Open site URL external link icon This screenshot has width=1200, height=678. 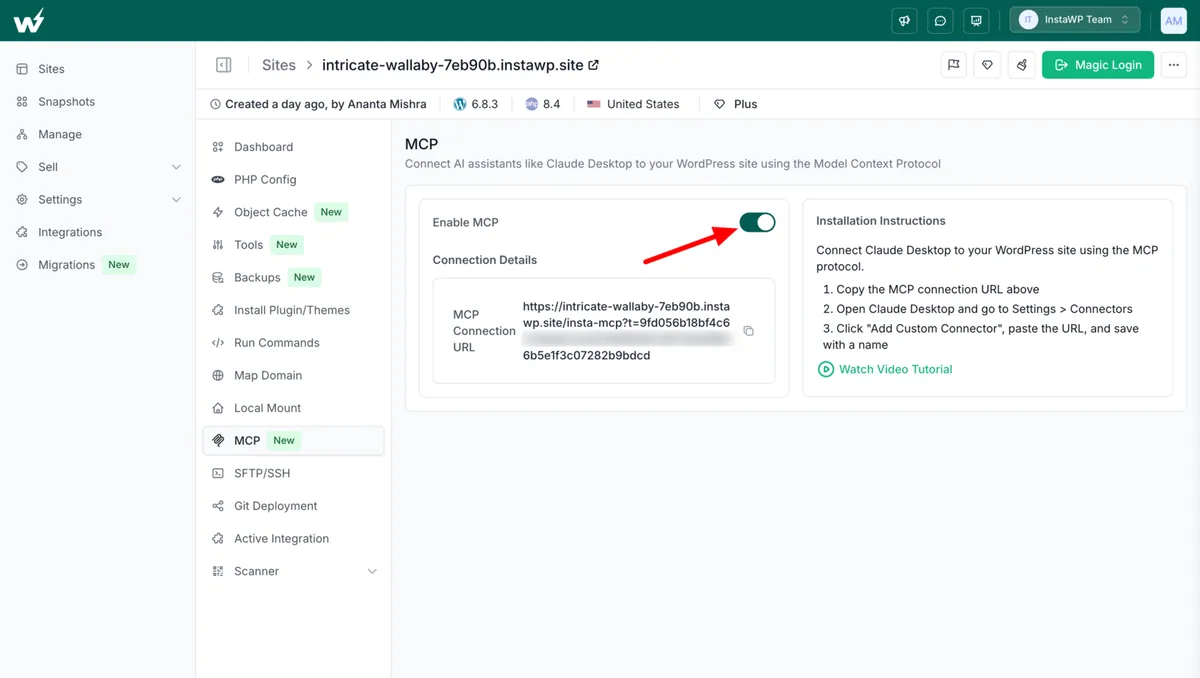593,65
